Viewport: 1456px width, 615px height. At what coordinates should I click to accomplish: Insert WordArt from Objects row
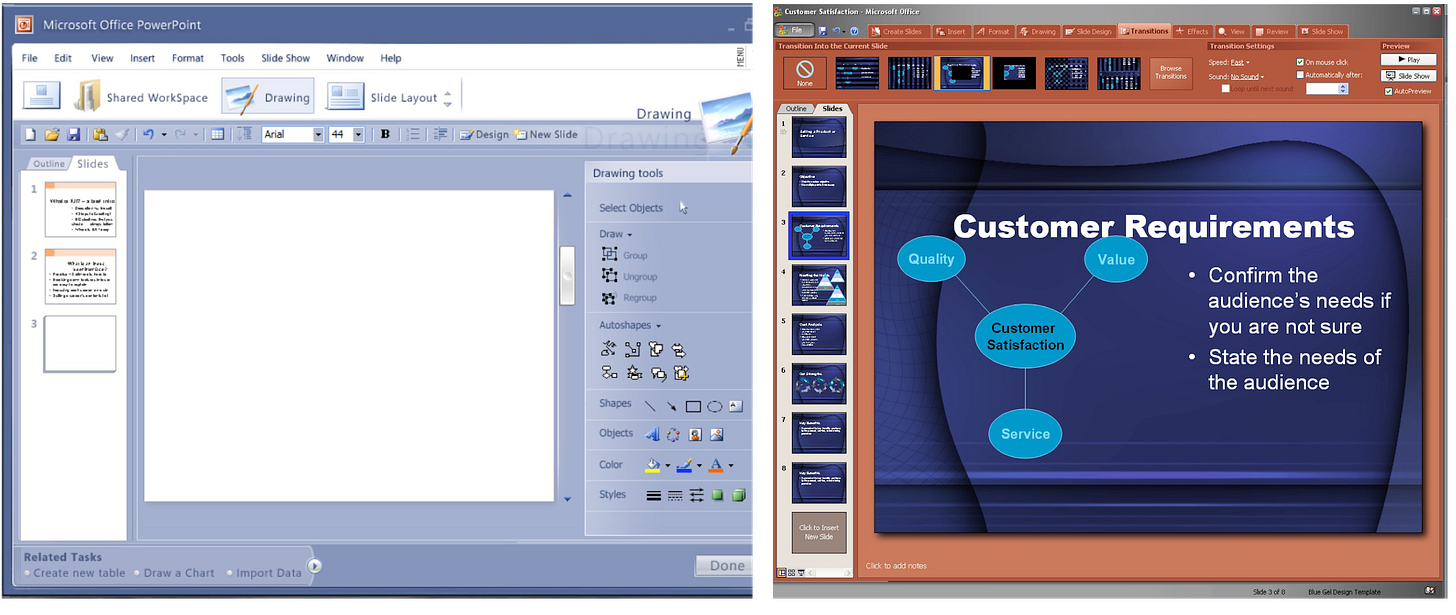(653, 434)
